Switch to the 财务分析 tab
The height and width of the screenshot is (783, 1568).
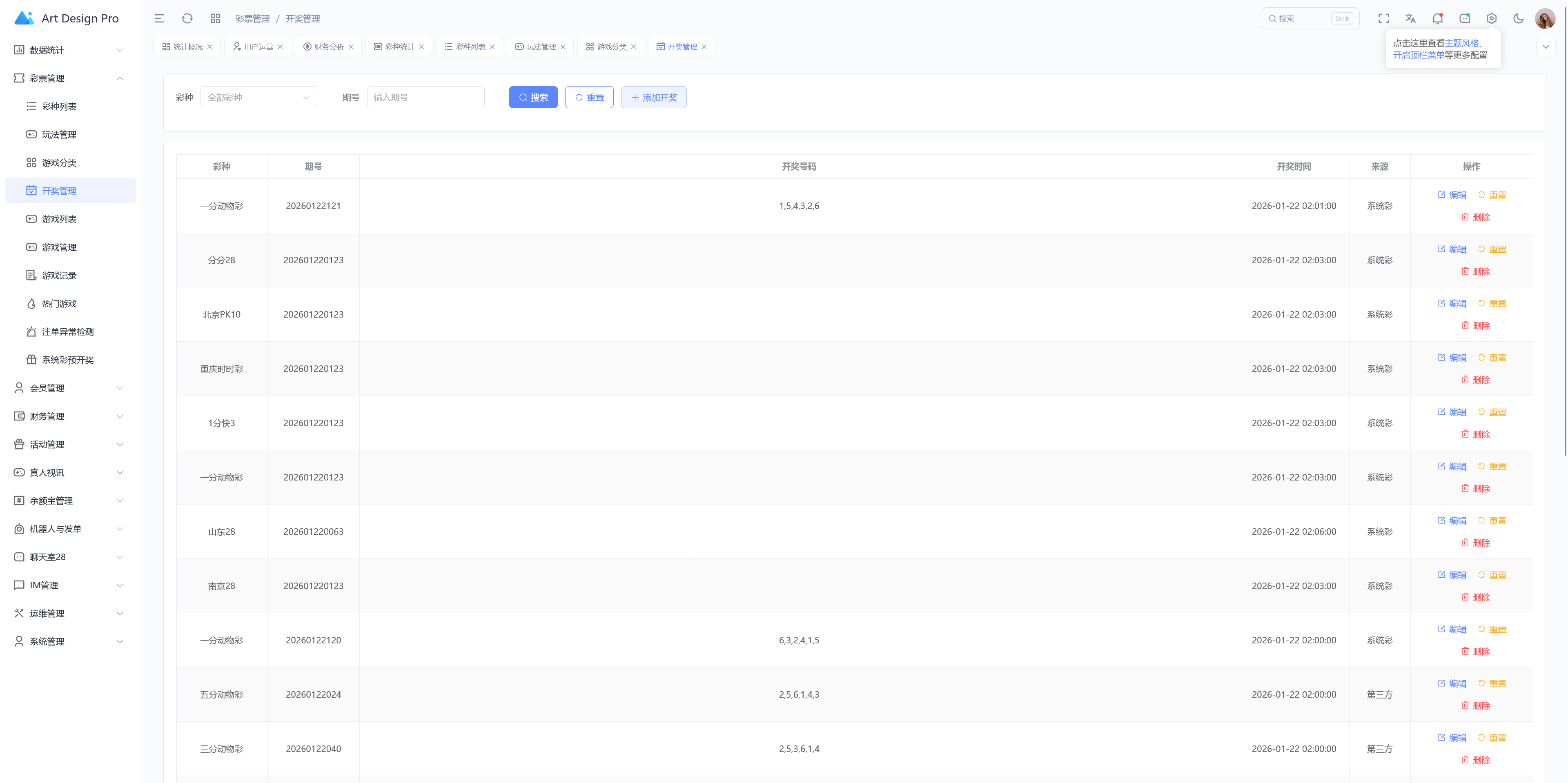(x=329, y=47)
